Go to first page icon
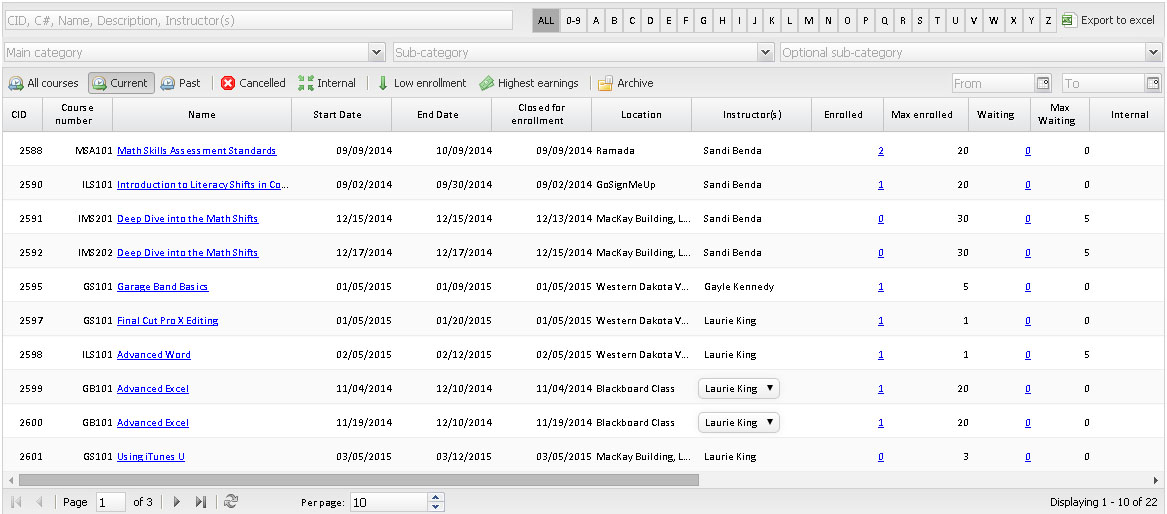Screen dimensions: 1167x514 (16, 502)
